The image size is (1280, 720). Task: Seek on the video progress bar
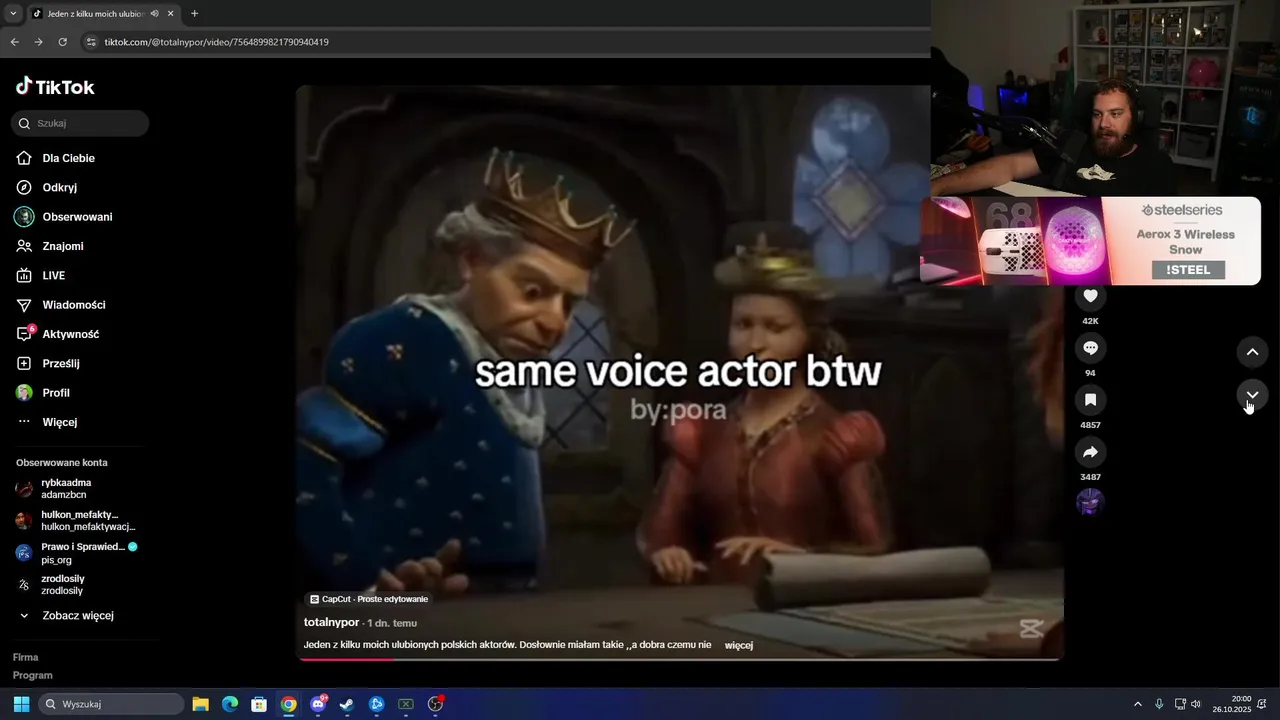click(x=680, y=659)
